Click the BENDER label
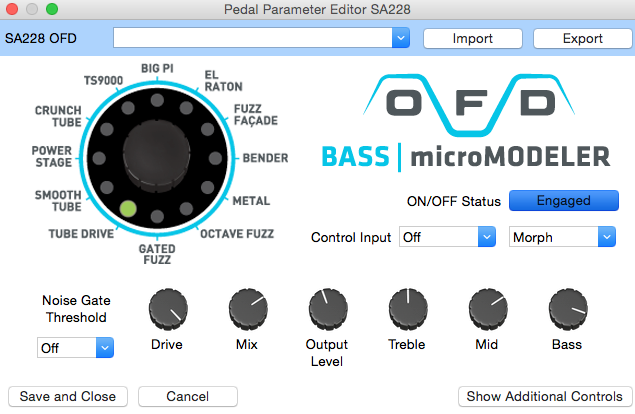635x414 pixels. [266, 158]
